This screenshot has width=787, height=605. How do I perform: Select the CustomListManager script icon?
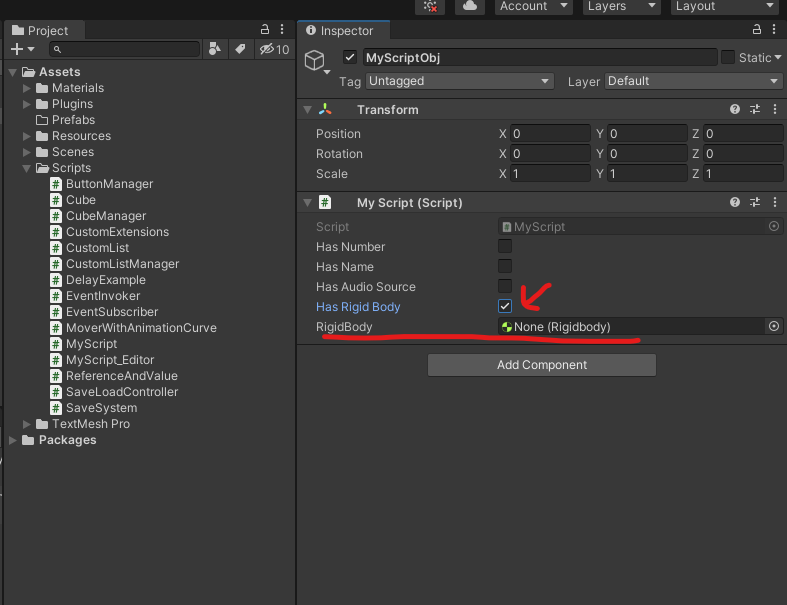pos(56,264)
